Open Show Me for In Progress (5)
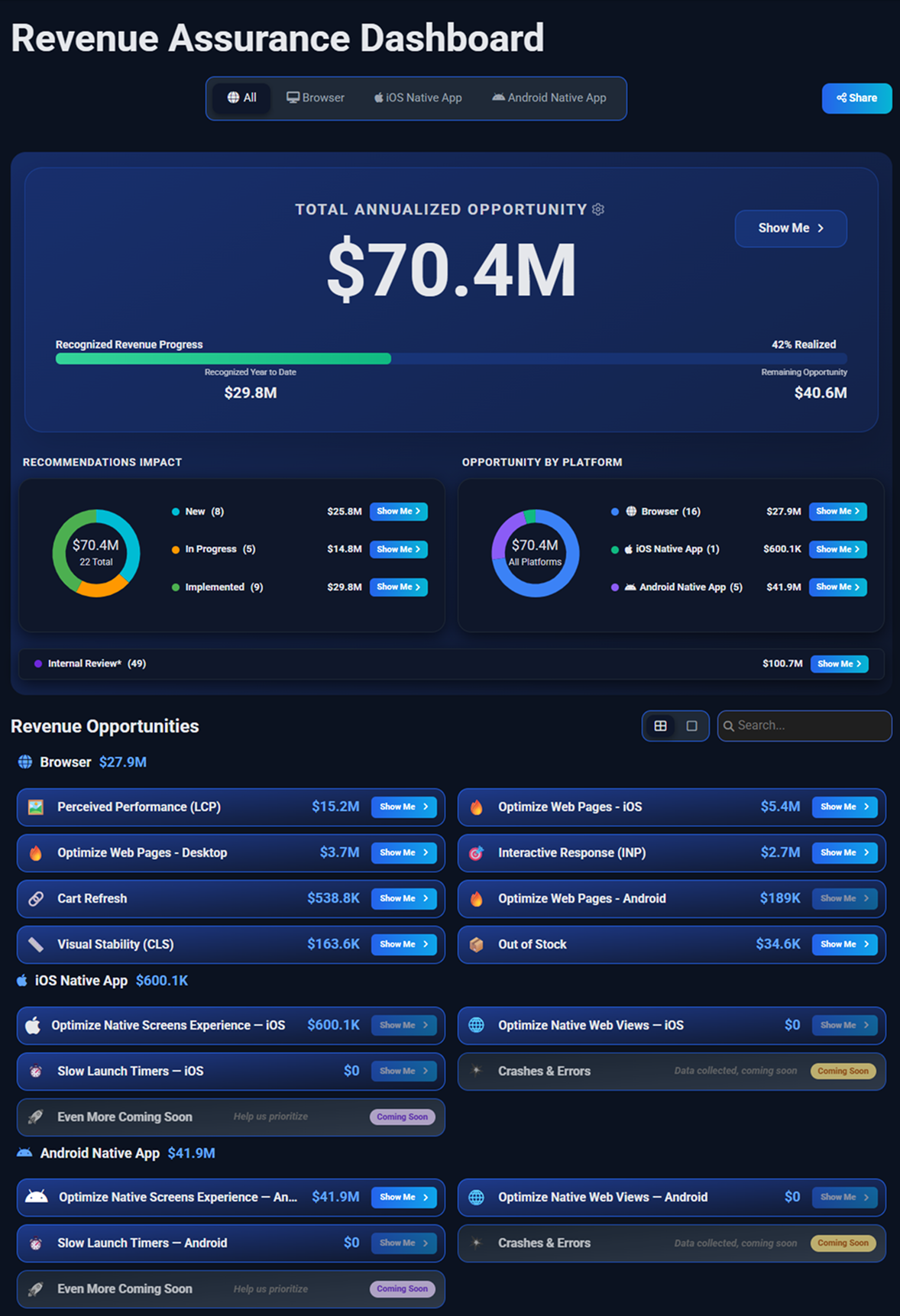Image resolution: width=900 pixels, height=1316 pixels. tap(399, 549)
